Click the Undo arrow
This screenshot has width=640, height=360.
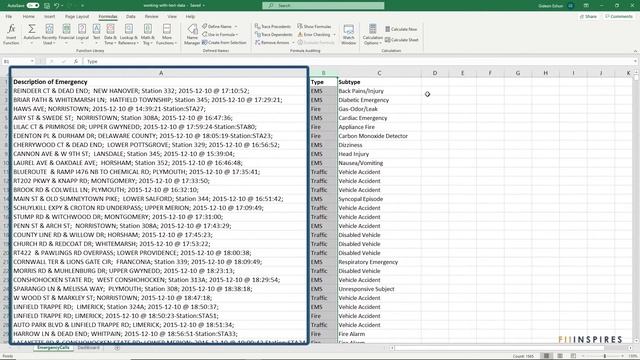coord(56,5)
